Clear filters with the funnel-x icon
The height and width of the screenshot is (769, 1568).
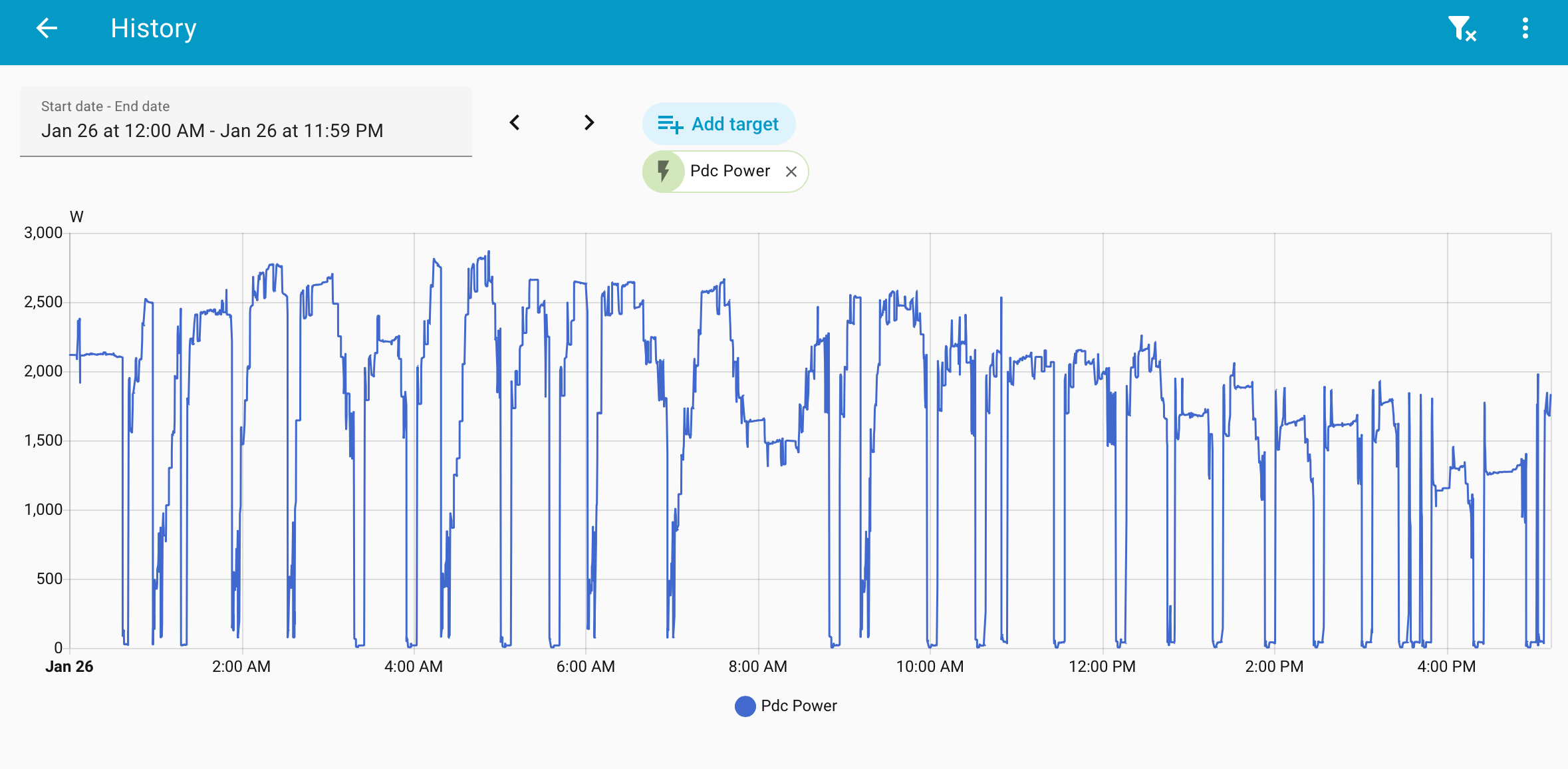coord(1462,29)
